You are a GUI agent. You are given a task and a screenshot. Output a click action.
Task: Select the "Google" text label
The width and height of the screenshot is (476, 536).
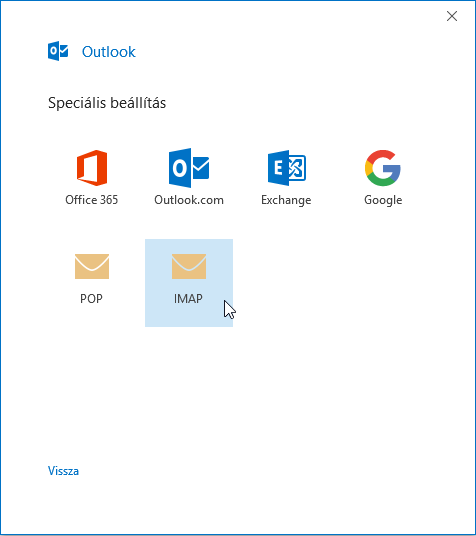(383, 200)
